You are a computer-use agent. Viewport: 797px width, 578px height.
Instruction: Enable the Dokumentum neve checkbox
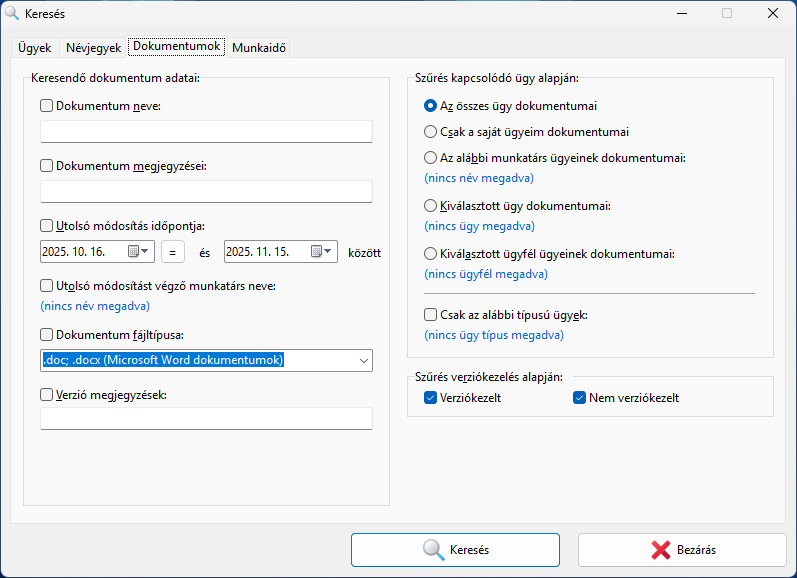pos(47,106)
